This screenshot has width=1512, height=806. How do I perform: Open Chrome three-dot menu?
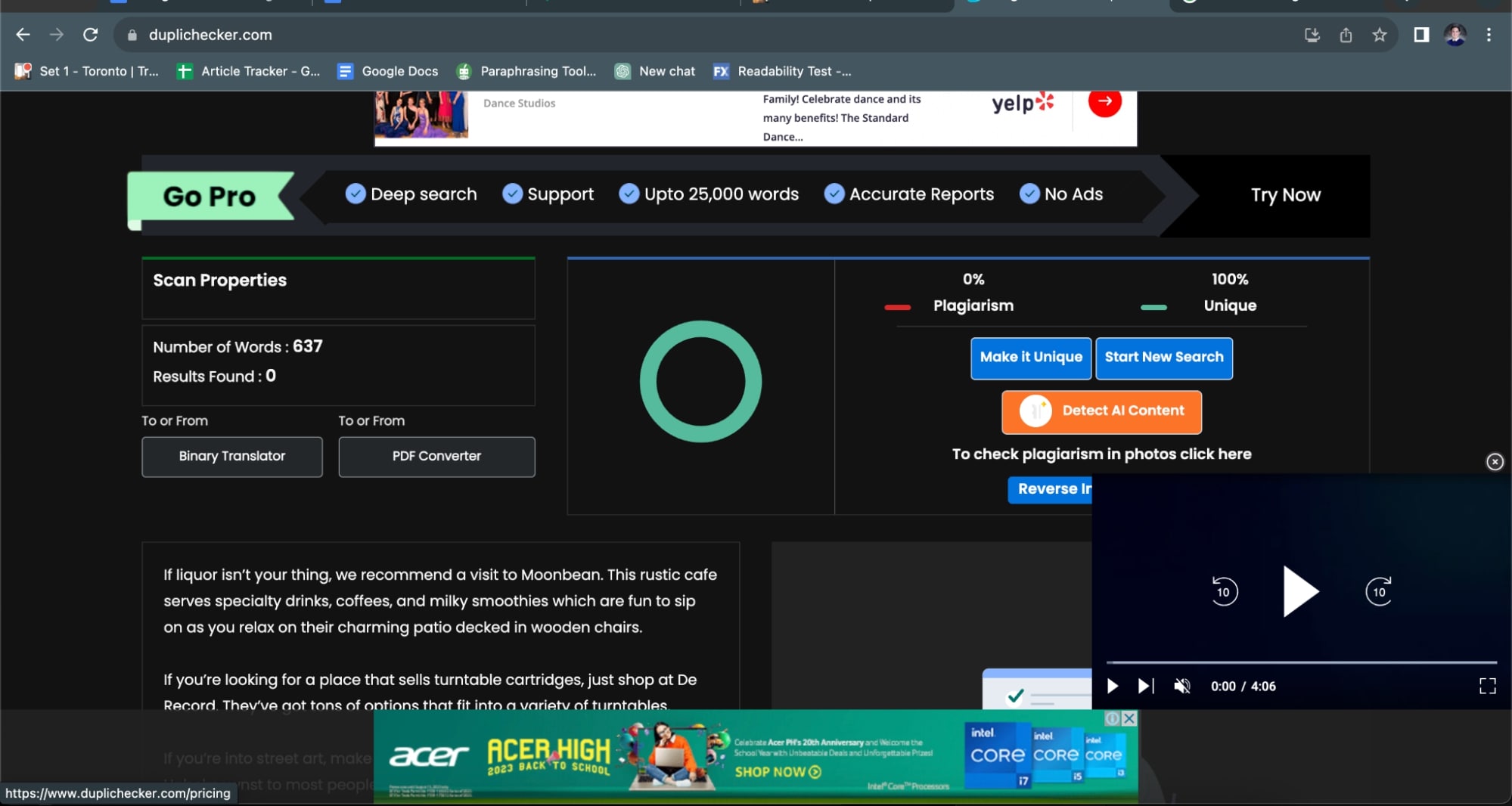coord(1489,35)
